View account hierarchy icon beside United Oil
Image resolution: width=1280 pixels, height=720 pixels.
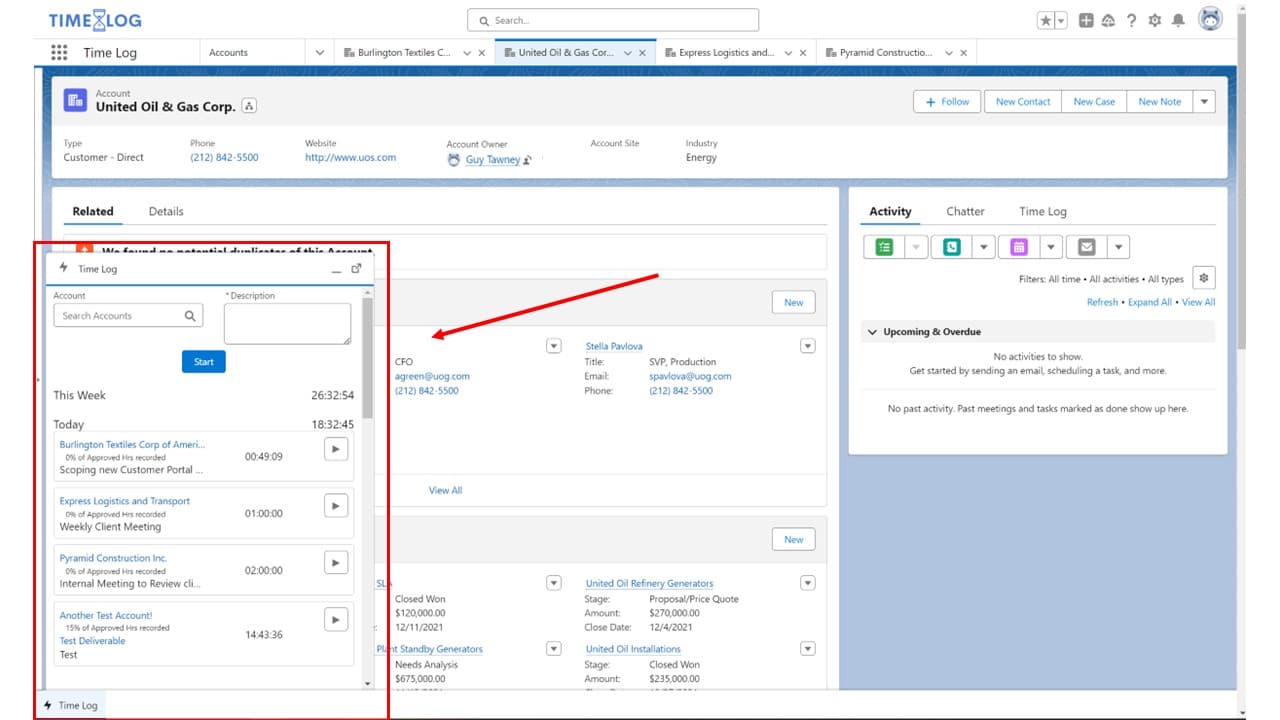click(x=249, y=106)
